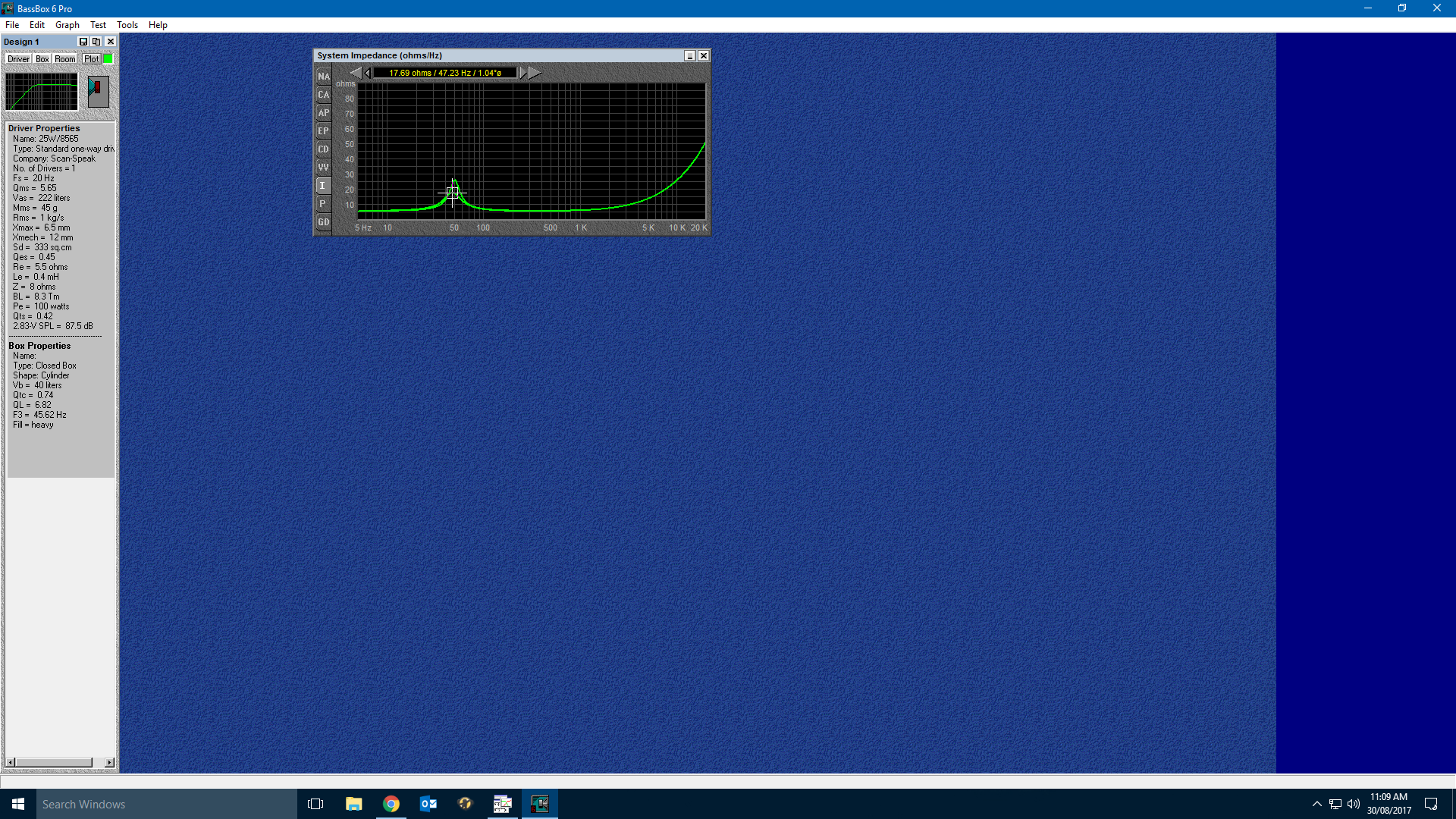Click the 'Re = 5.5 ohms' value
1456x819 pixels.
(x=40, y=267)
